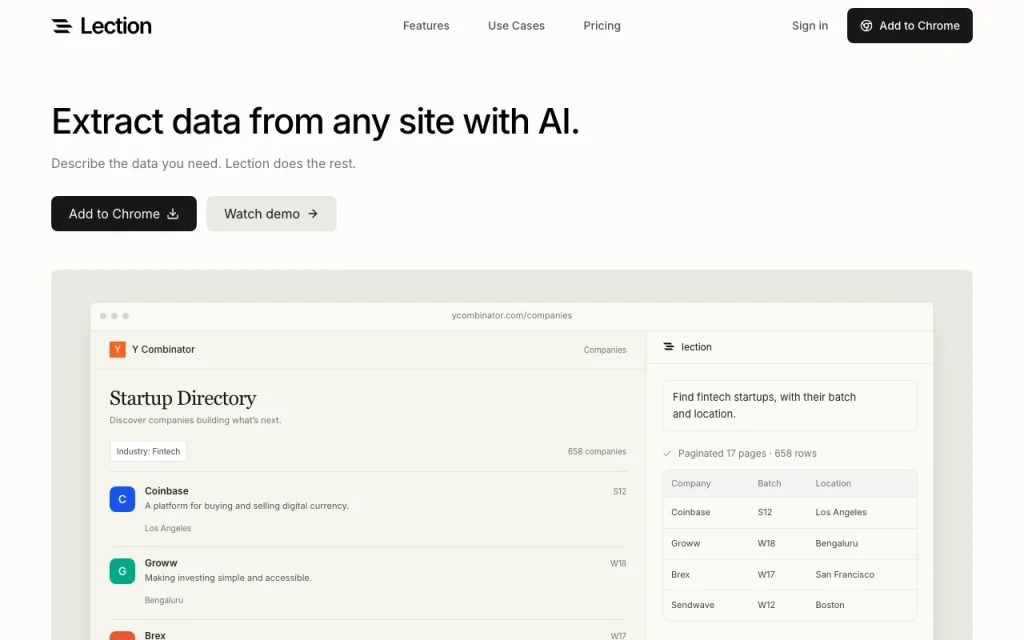
Task: Click the Groww company name in directory
Action: (161, 563)
